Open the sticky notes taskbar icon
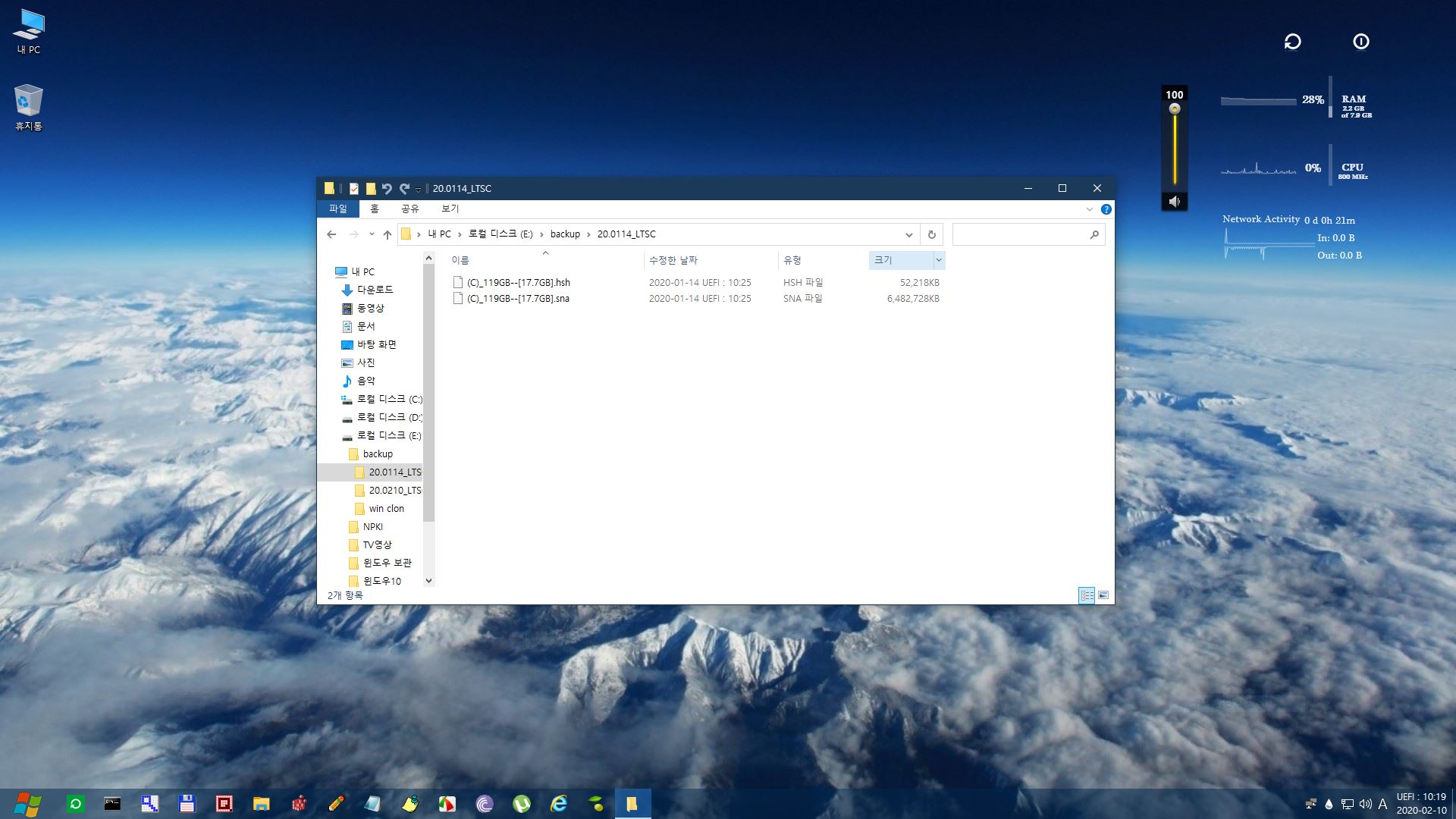 (410, 804)
